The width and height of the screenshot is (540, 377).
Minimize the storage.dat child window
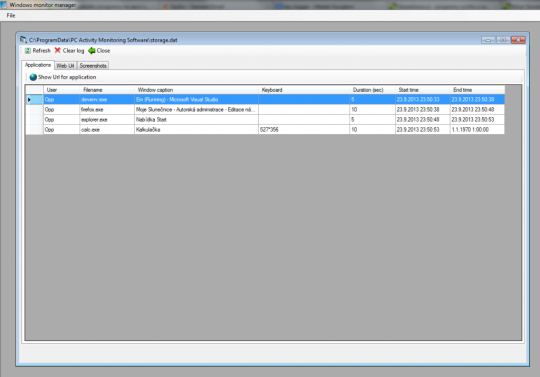click(488, 40)
